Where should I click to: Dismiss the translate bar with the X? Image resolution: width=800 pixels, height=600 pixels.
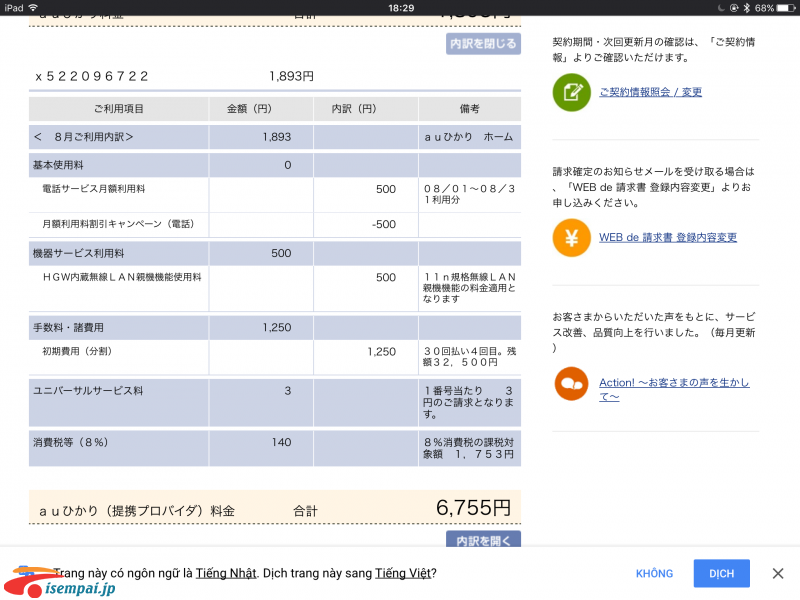778,573
